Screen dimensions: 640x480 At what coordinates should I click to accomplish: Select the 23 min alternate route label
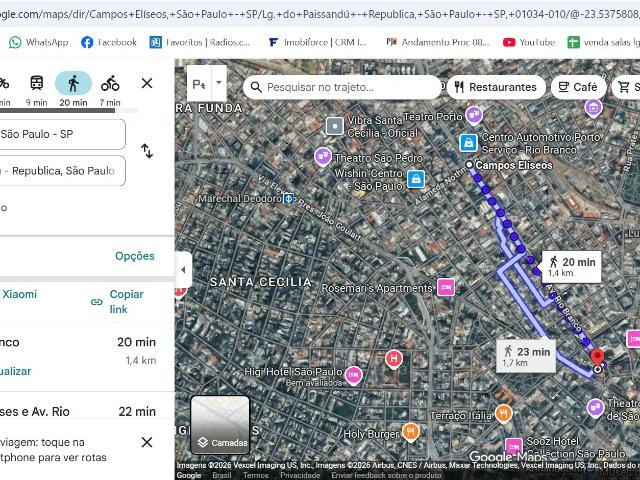(526, 356)
